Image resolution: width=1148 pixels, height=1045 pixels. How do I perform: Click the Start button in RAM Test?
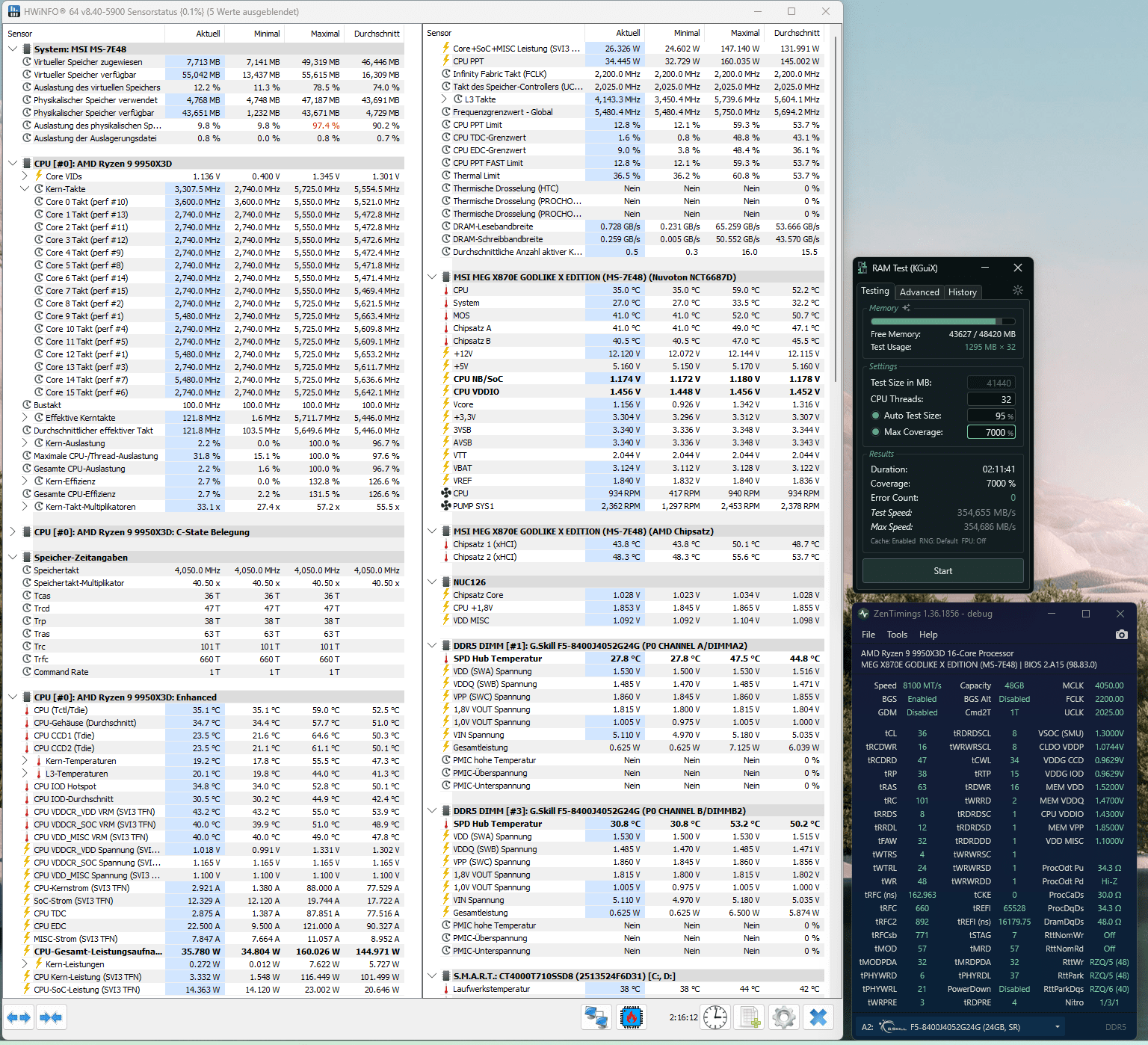click(943, 571)
